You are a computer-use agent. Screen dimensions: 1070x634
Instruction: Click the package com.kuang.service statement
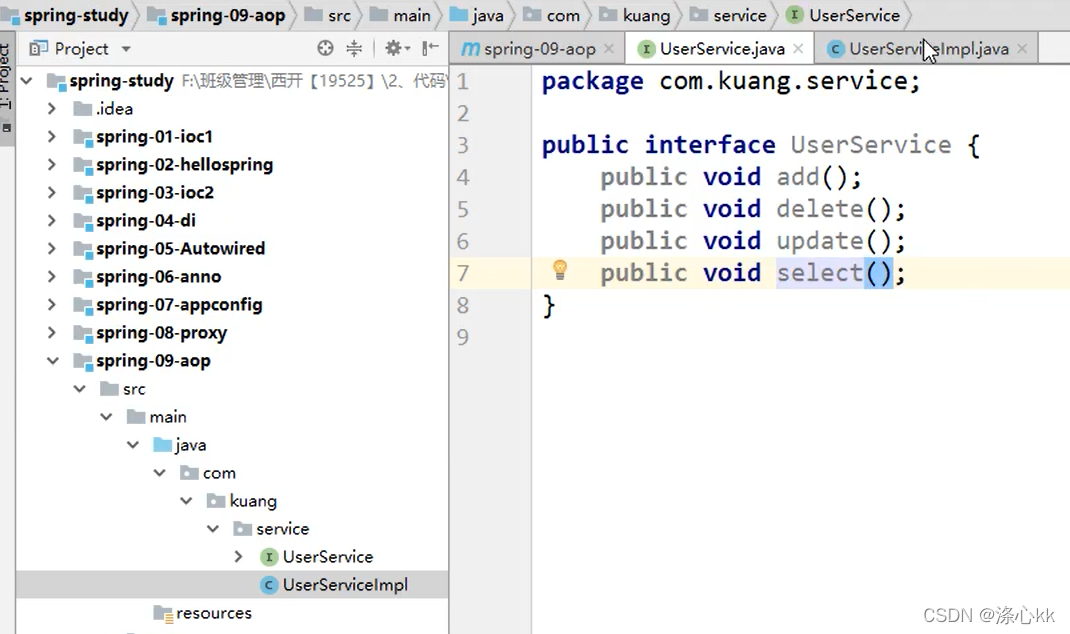731,81
